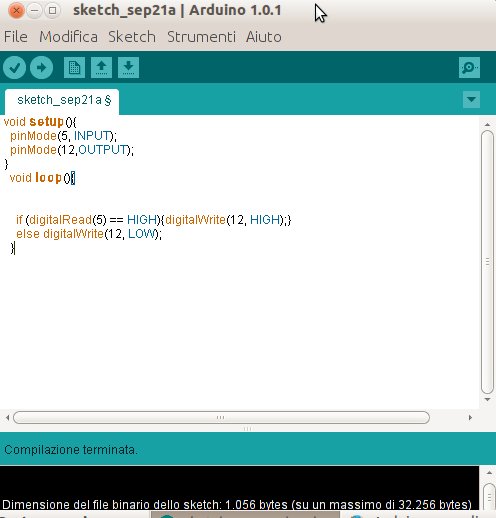Click the 'else digitalWrite(12, LOW);' line

pos(89,234)
